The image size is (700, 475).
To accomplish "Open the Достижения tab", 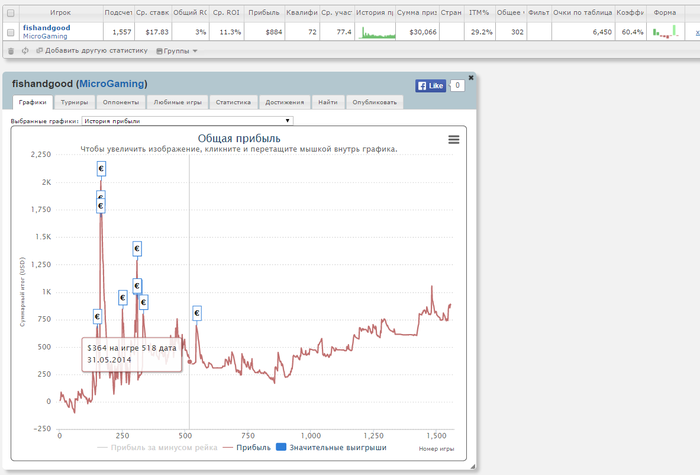I will [x=284, y=102].
